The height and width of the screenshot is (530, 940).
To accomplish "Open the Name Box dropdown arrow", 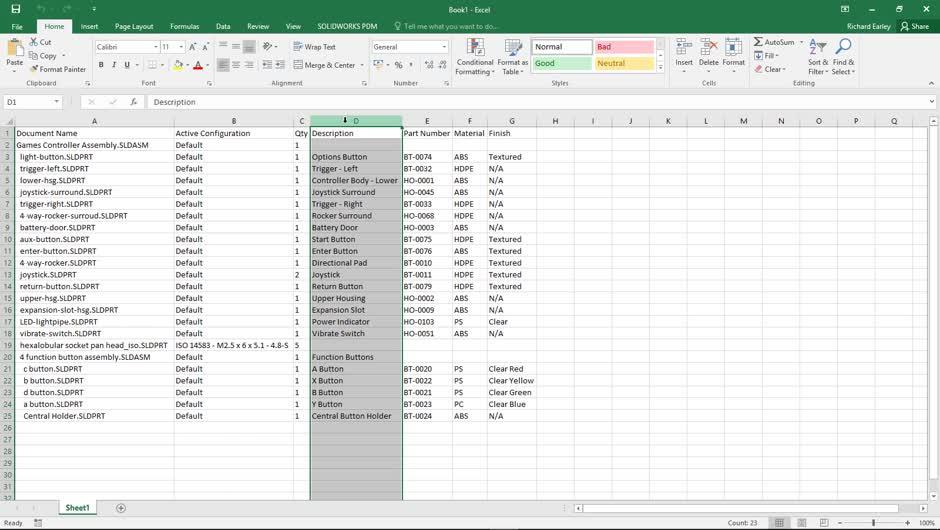I will click(x=57, y=102).
